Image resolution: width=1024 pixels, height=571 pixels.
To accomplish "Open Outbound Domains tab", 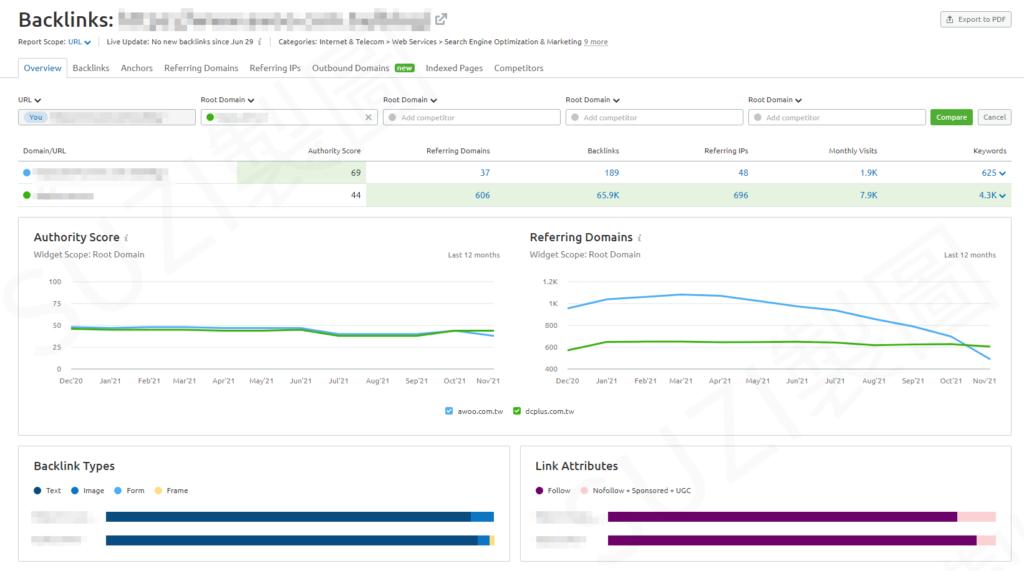I will point(351,68).
